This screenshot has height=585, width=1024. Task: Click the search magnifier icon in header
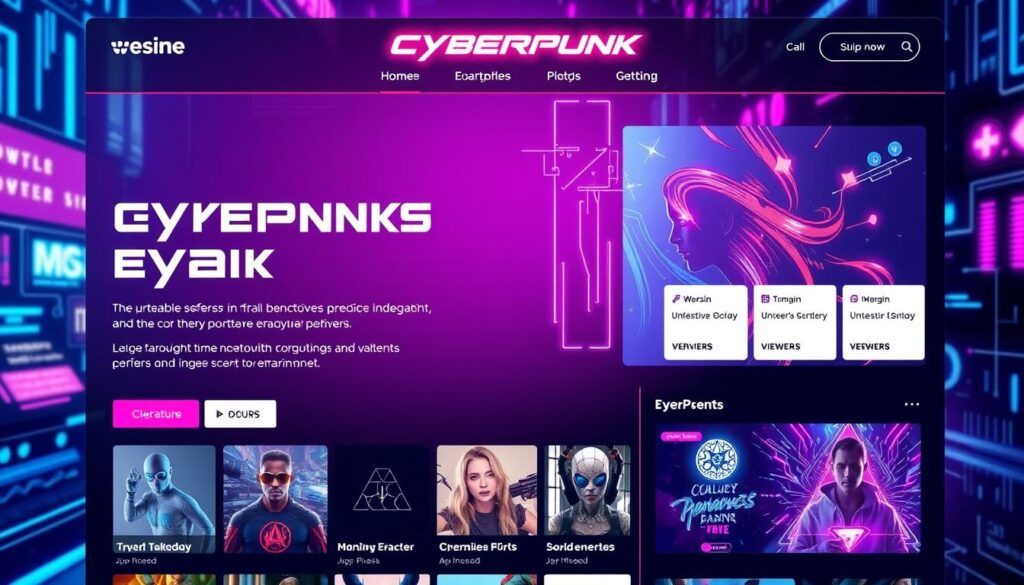coord(906,47)
